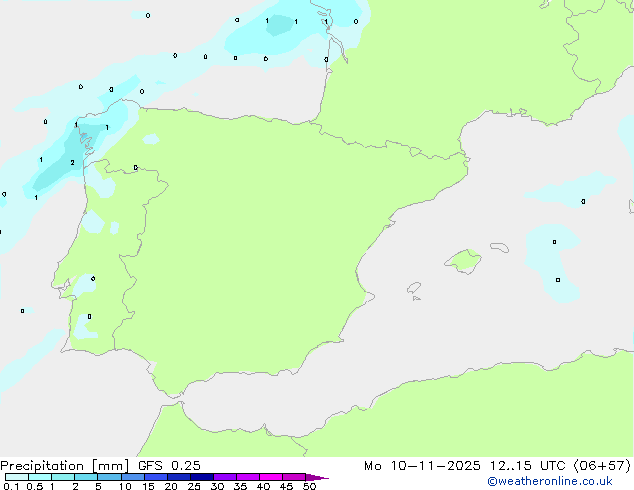Click Mallorca island on the map
Image resolution: width=634 pixels, height=490 pixels.
pyautogui.click(x=463, y=262)
